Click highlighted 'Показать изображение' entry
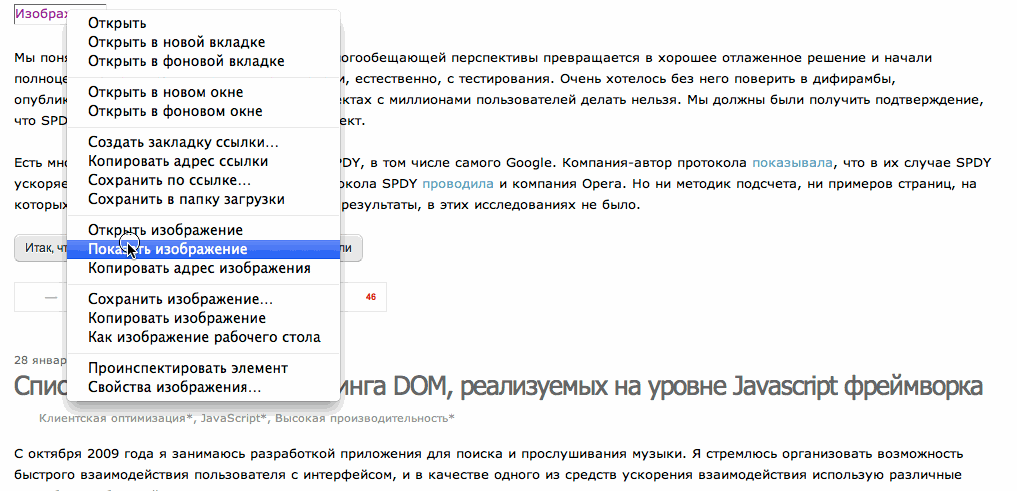 click(x=204, y=249)
